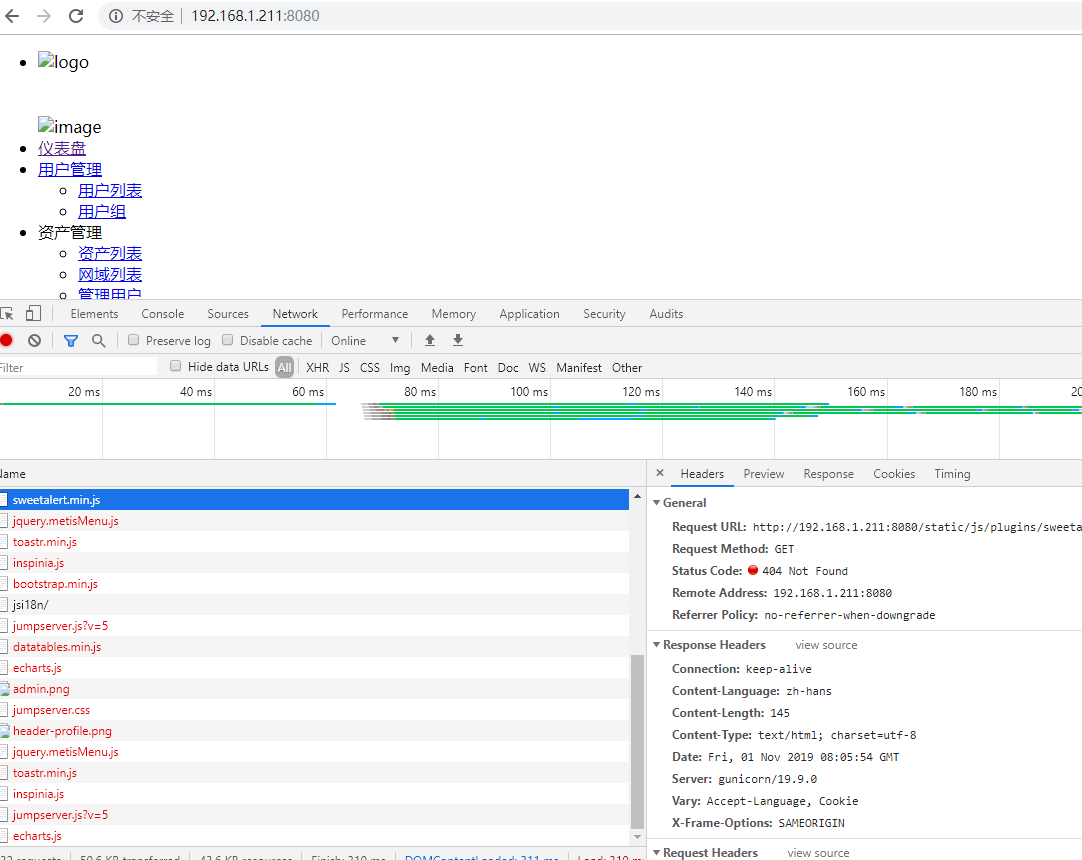Open the 用户组 link
The width and height of the screenshot is (1082, 860).
point(102,212)
